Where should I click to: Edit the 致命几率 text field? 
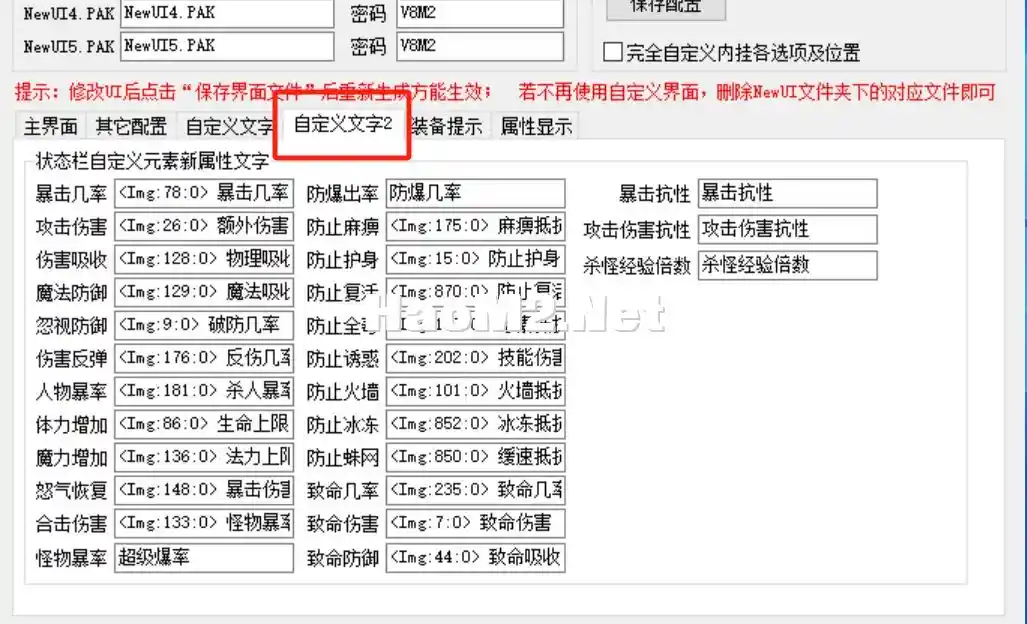tap(476, 490)
